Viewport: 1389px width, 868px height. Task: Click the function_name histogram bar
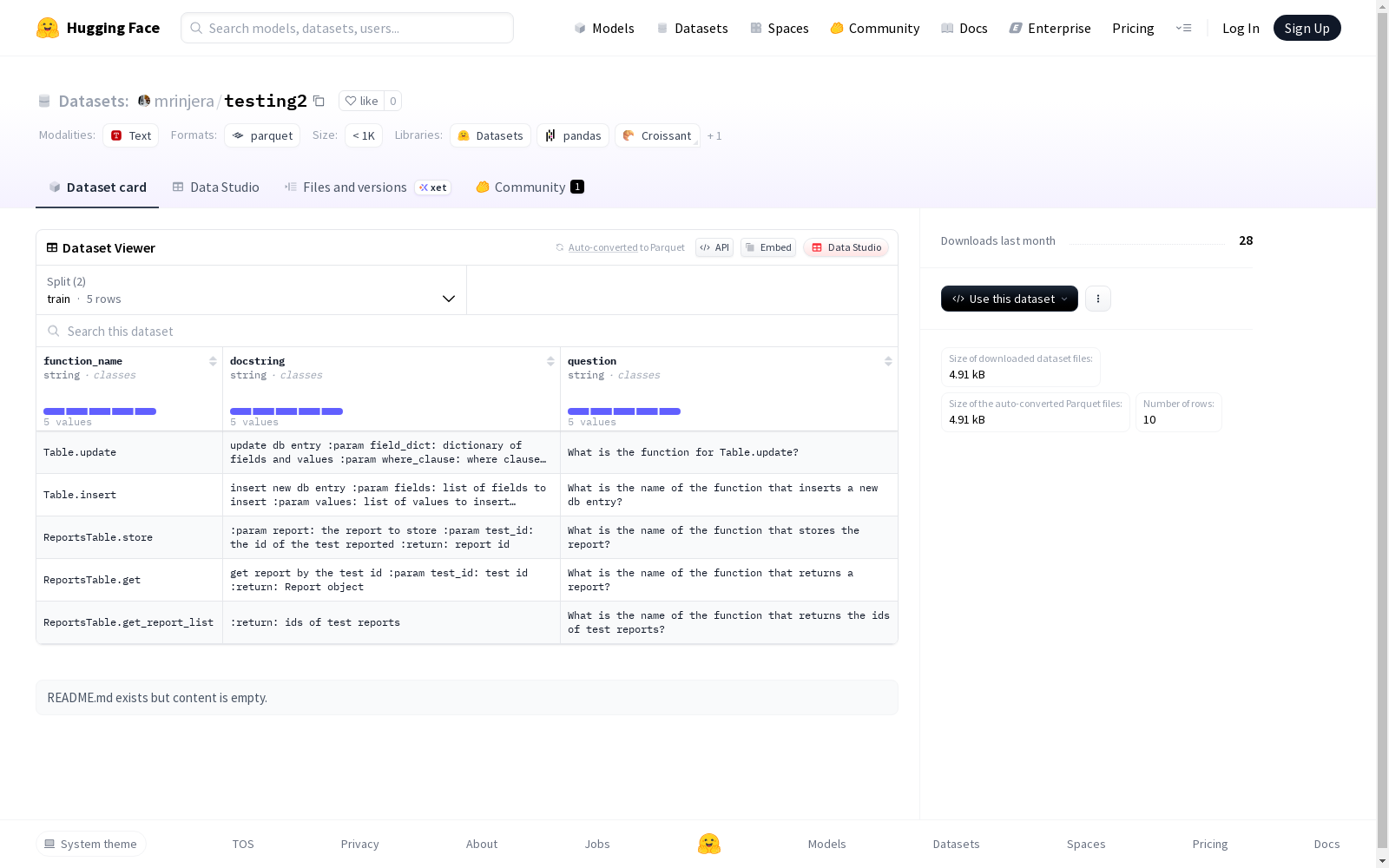[100, 411]
